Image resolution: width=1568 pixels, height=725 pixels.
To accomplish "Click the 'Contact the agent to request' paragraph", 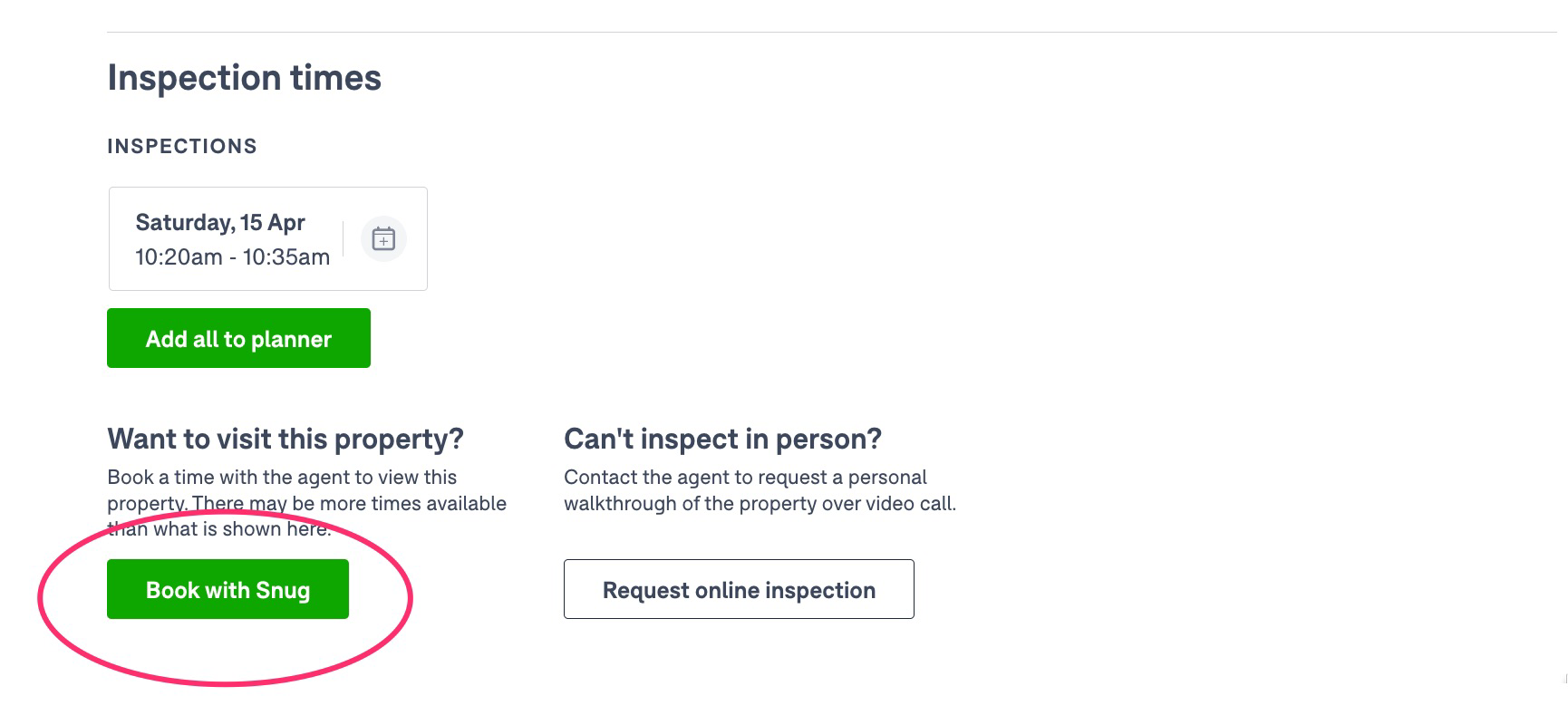I will (x=760, y=490).
